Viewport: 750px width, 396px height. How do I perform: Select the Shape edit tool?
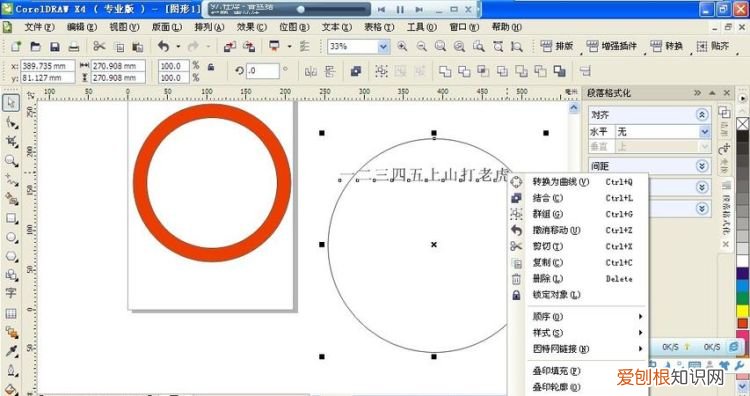[x=11, y=123]
